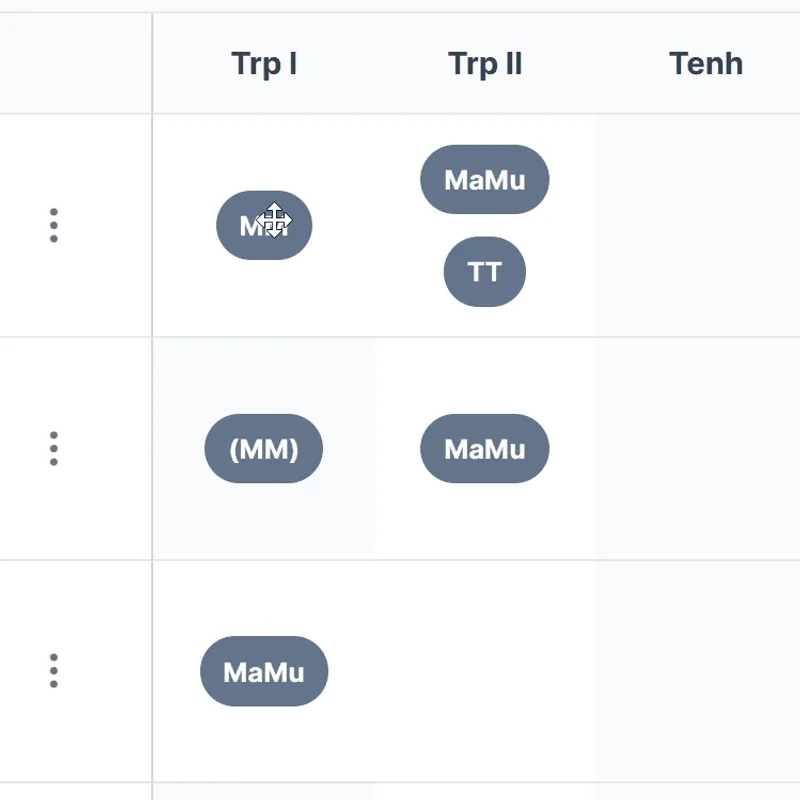800x800 pixels.
Task: Click the Trp I column header
Action: click(264, 64)
